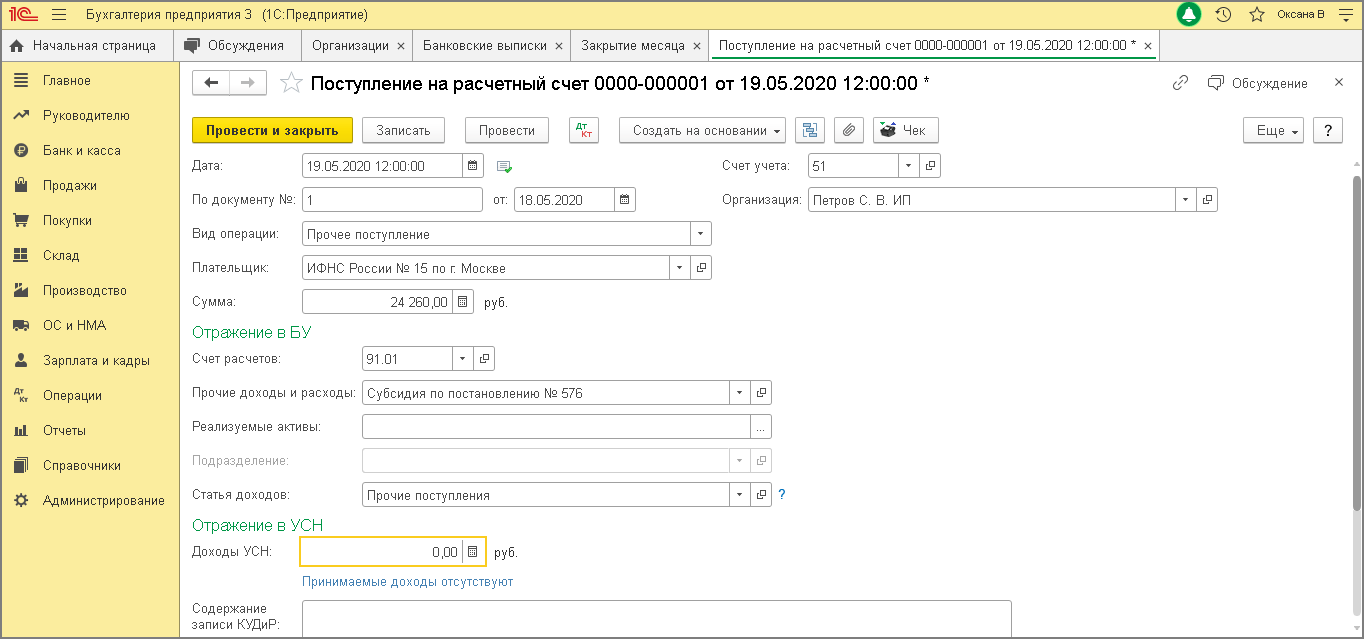
Task: Open the Зарплата и кадры section
Action: pyautogui.click(x=92, y=361)
